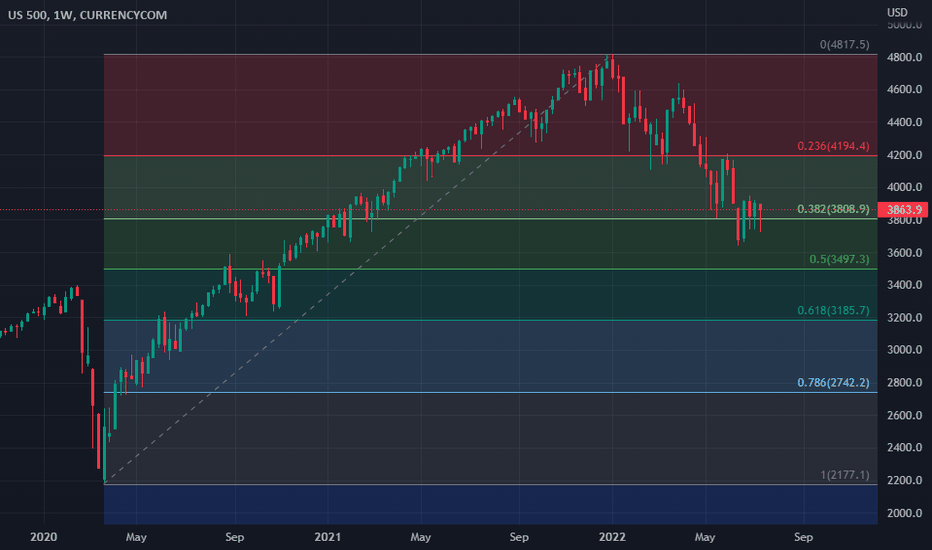Click the 3200.0 price axis label
The width and height of the screenshot is (932, 550).
(904, 318)
